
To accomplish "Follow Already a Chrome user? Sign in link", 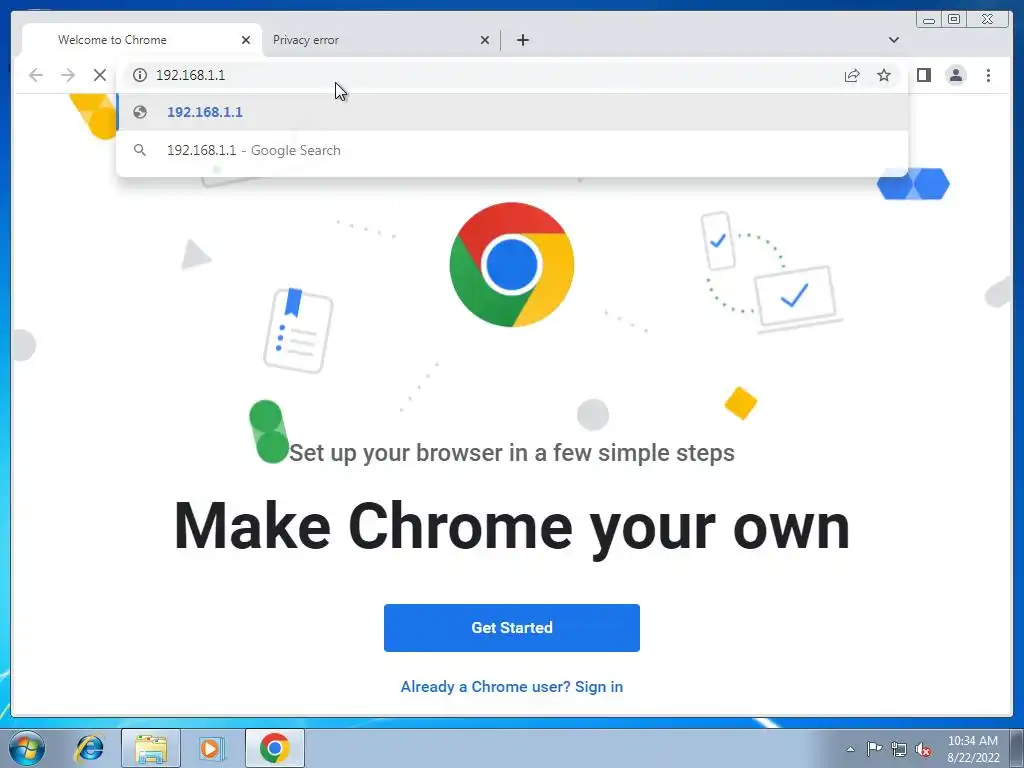I will tap(511, 686).
